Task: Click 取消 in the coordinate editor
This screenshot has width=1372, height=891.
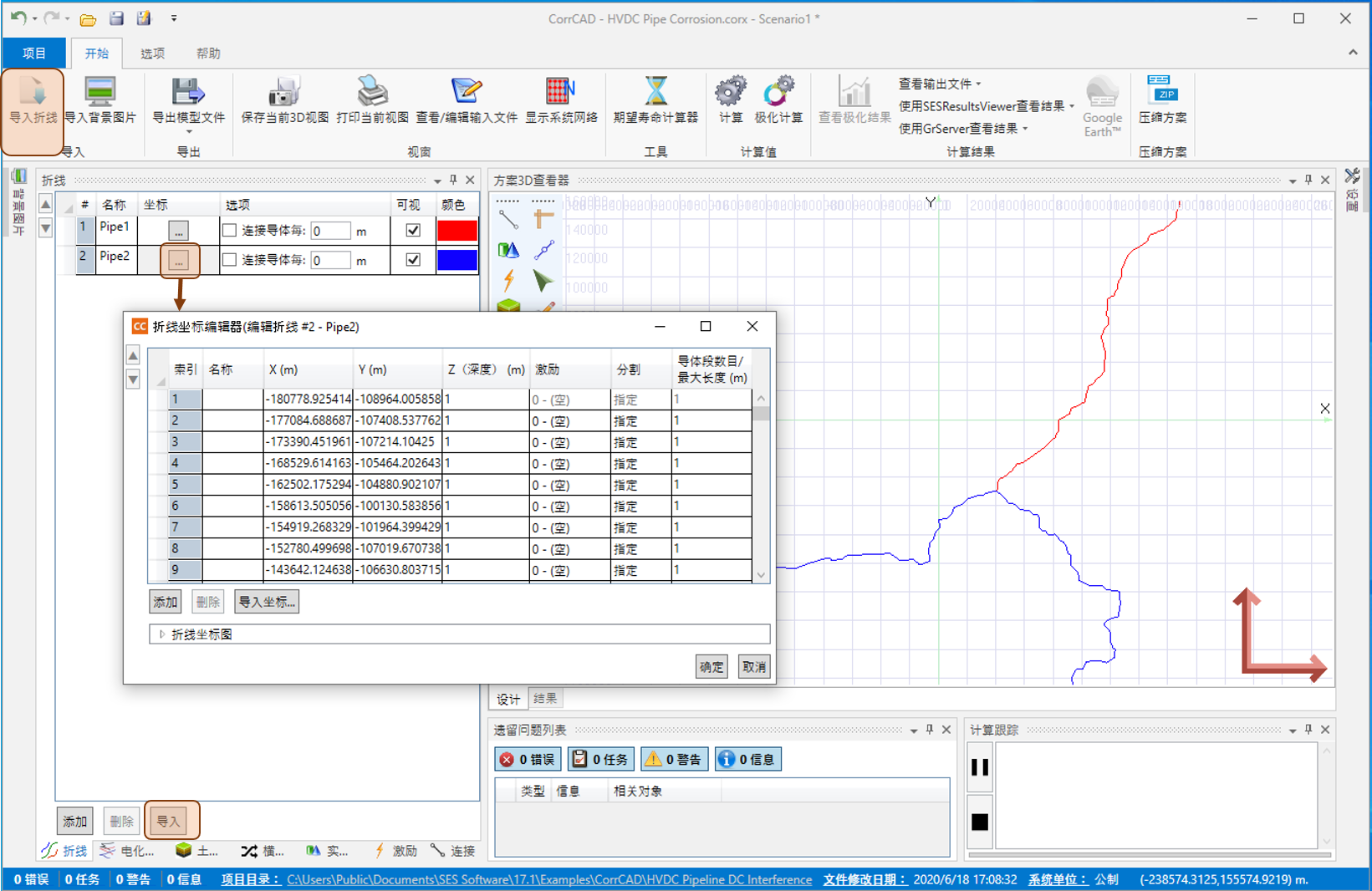Action: (x=754, y=667)
